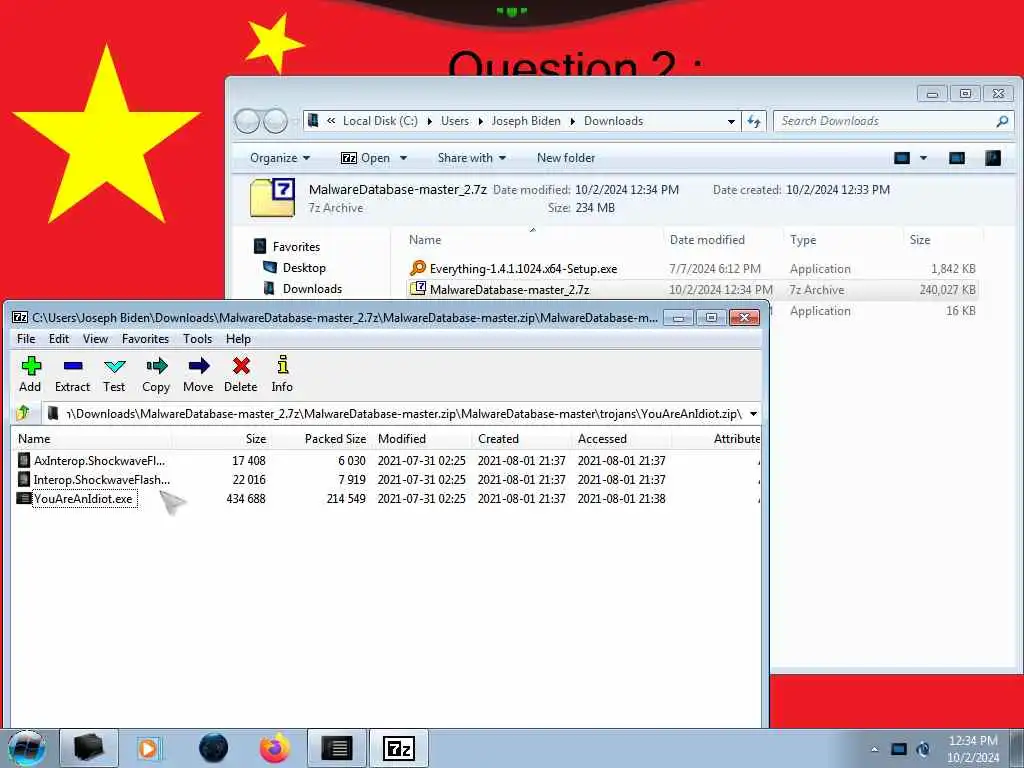
Task: Switch to 7-Zip taskbar button
Action: pos(400,748)
